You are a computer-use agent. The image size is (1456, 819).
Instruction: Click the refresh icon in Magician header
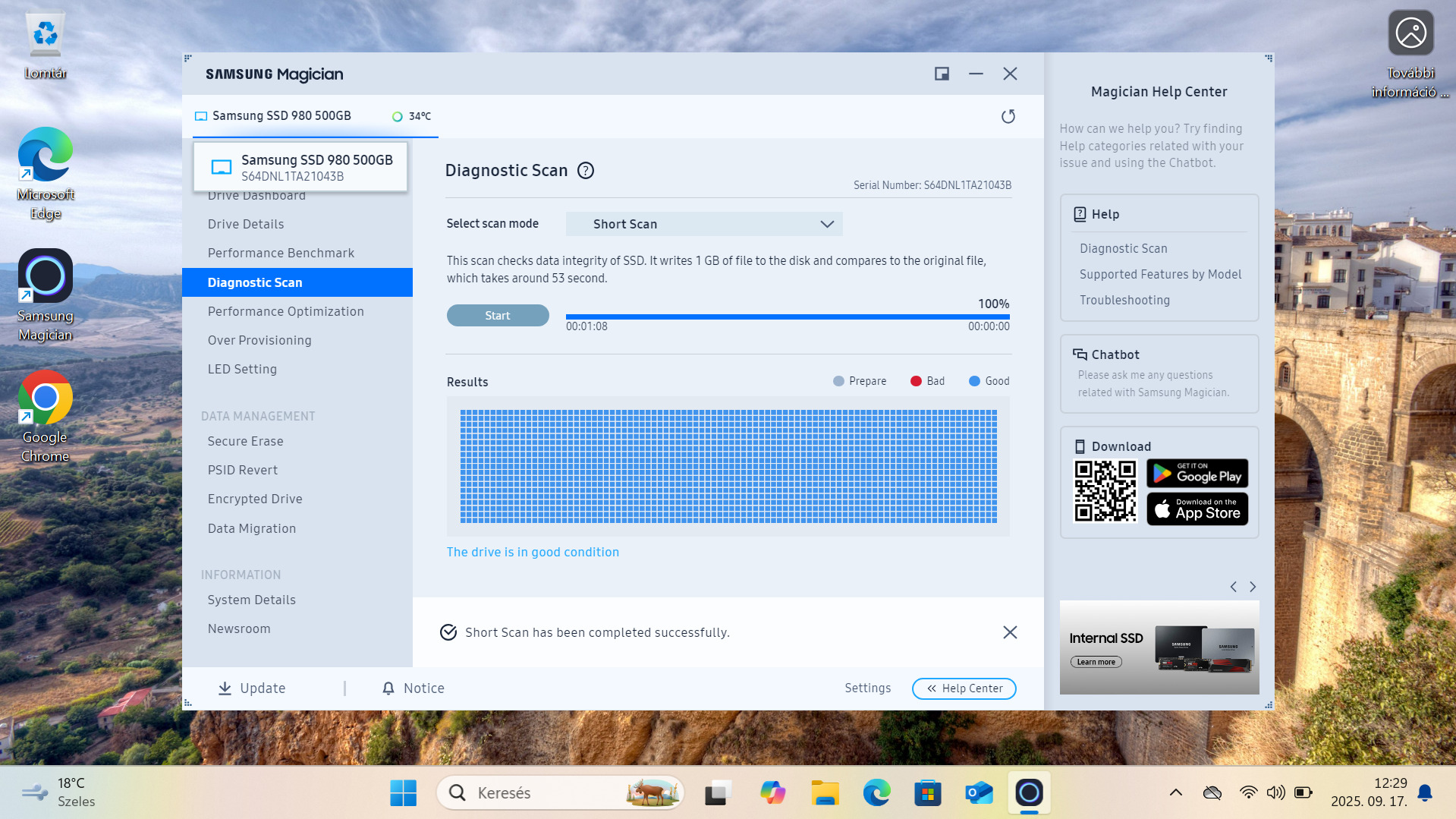click(x=1008, y=116)
